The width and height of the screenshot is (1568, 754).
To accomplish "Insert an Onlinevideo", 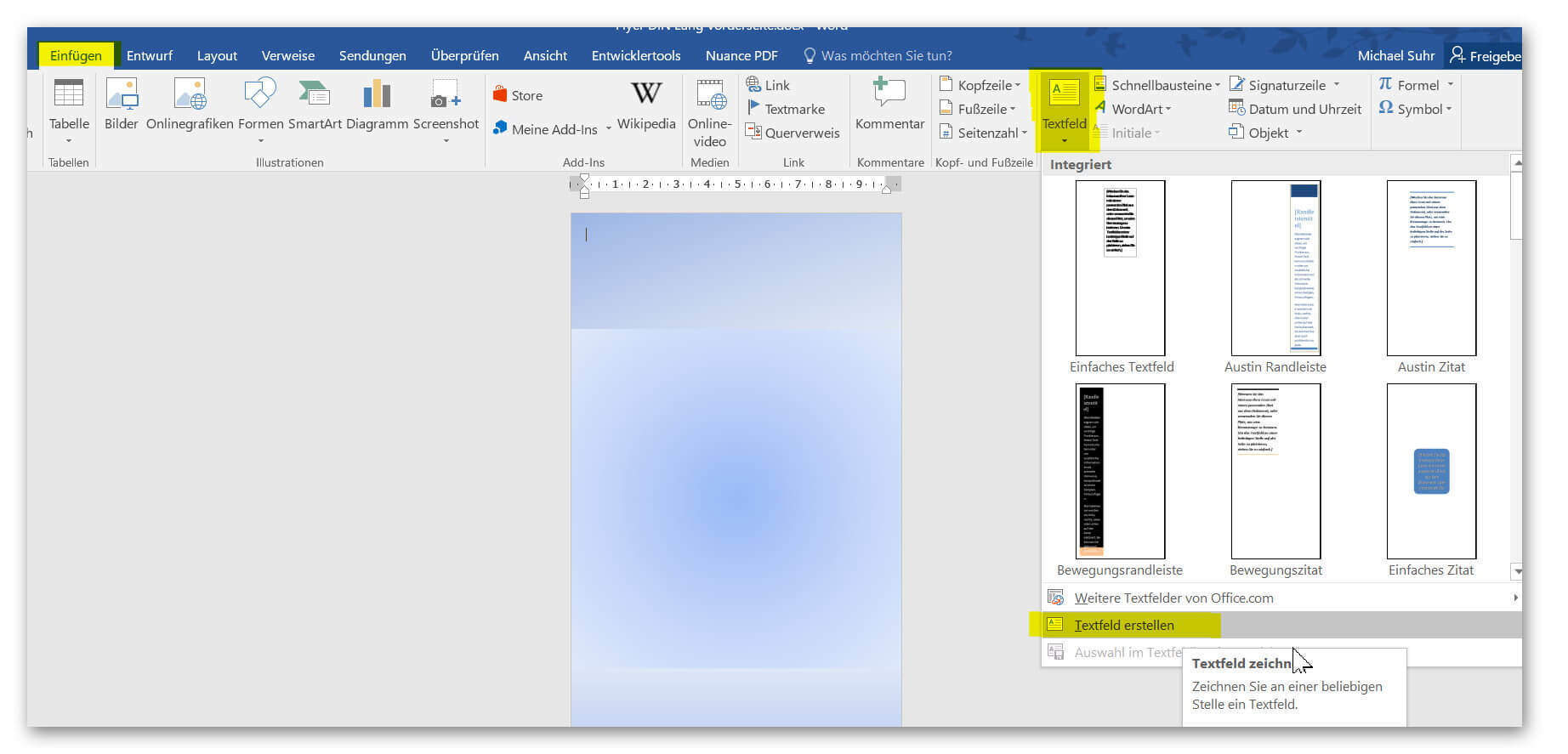I will 709,113.
